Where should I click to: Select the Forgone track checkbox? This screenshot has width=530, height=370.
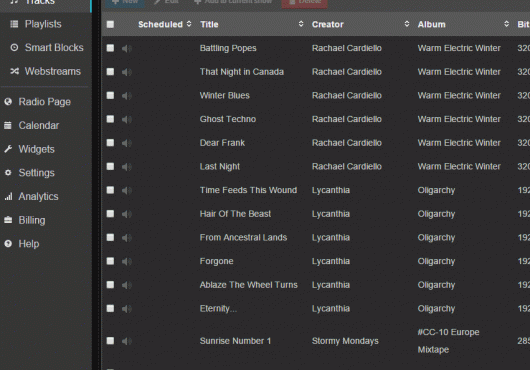[x=110, y=261]
